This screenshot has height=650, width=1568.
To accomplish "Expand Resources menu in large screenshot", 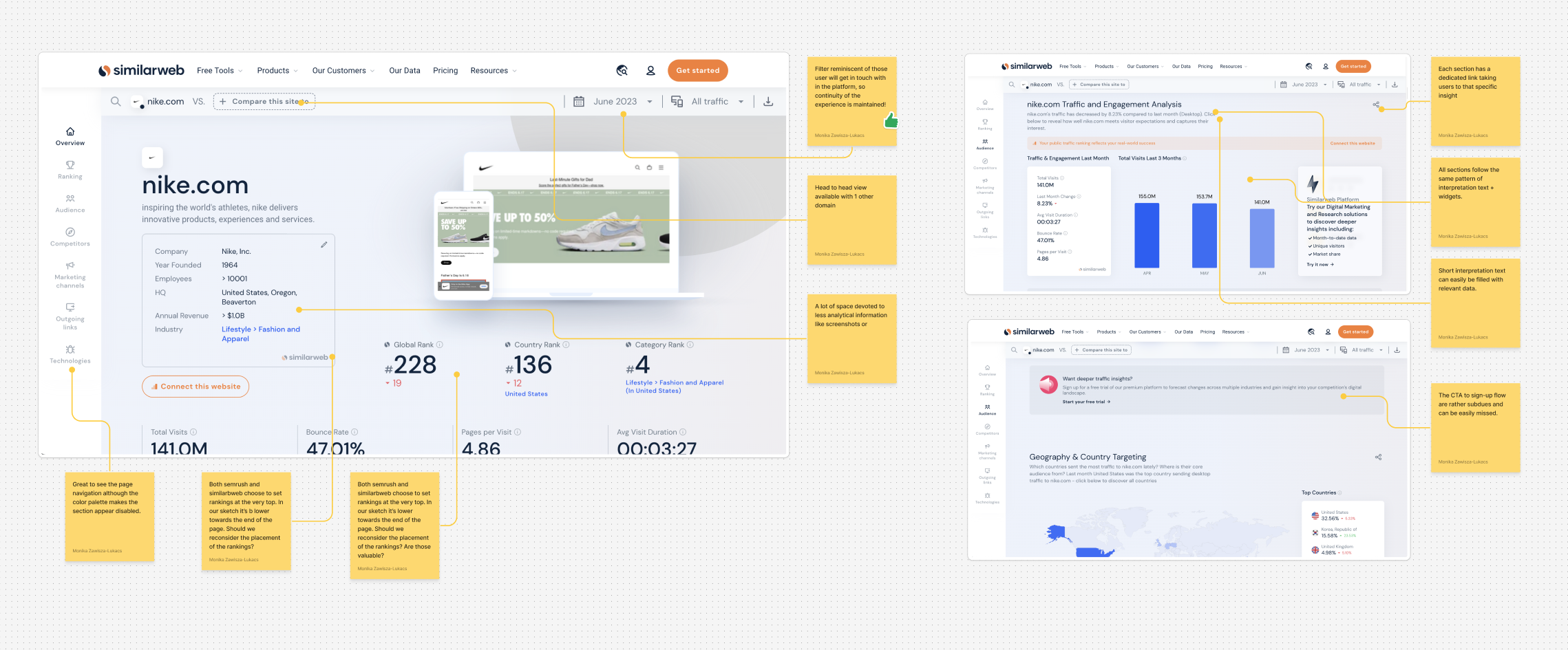I will (494, 71).
